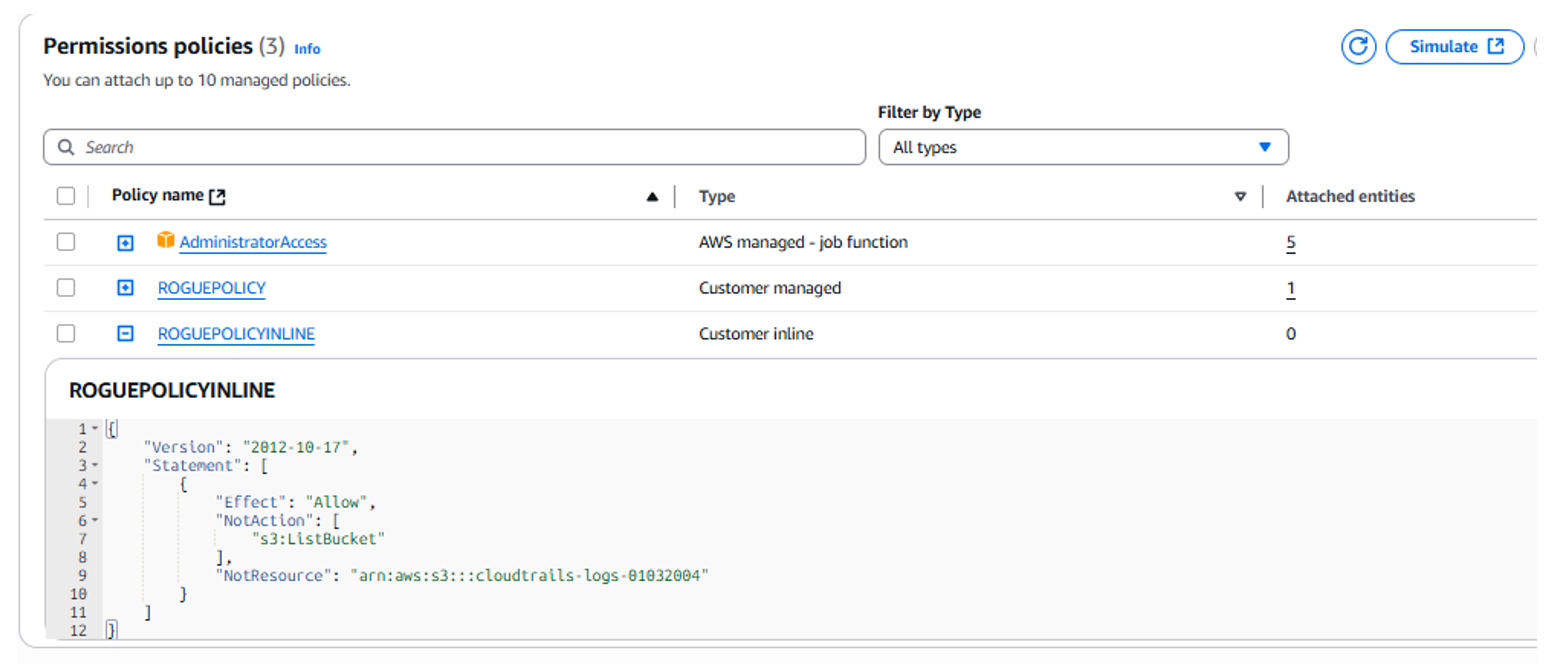Image resolution: width=1562 pixels, height=664 pixels.
Task: Click sort arrow in Type column
Action: coord(1240,197)
